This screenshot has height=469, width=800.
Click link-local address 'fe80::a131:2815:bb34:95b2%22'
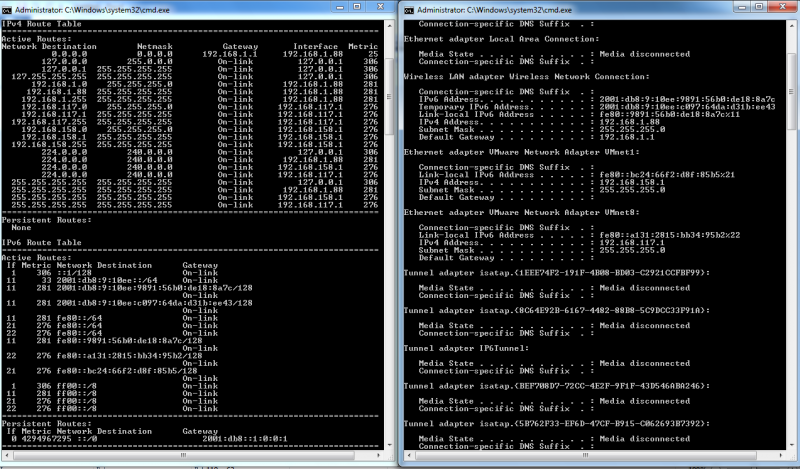tap(670, 235)
